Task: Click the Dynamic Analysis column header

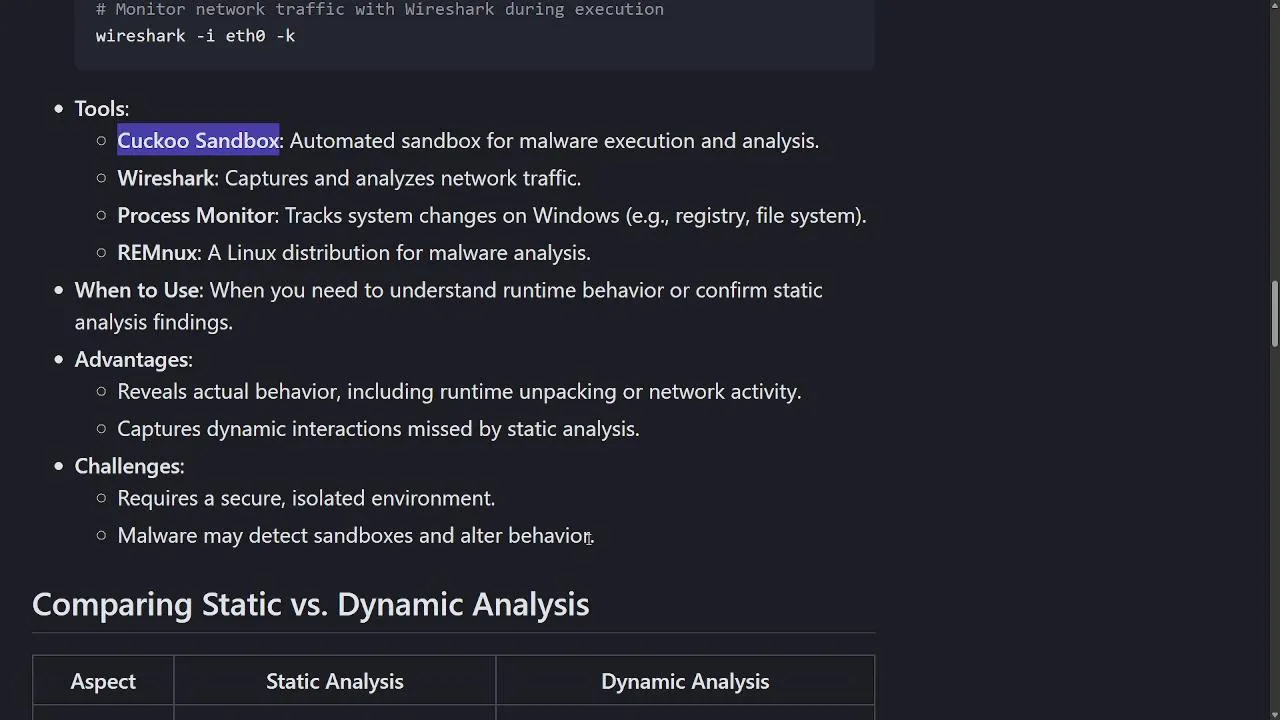Action: coord(685,681)
